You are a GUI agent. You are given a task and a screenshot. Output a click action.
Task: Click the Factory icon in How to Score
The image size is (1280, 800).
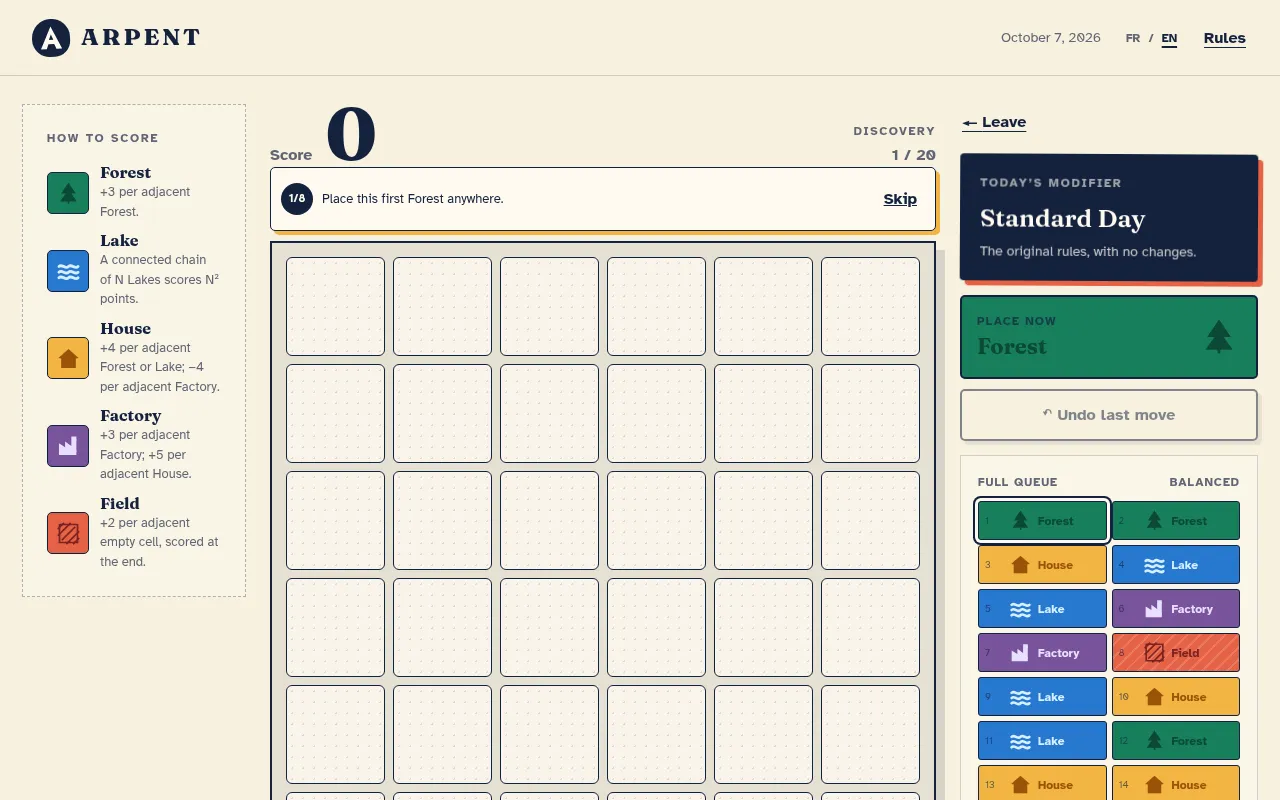(68, 446)
